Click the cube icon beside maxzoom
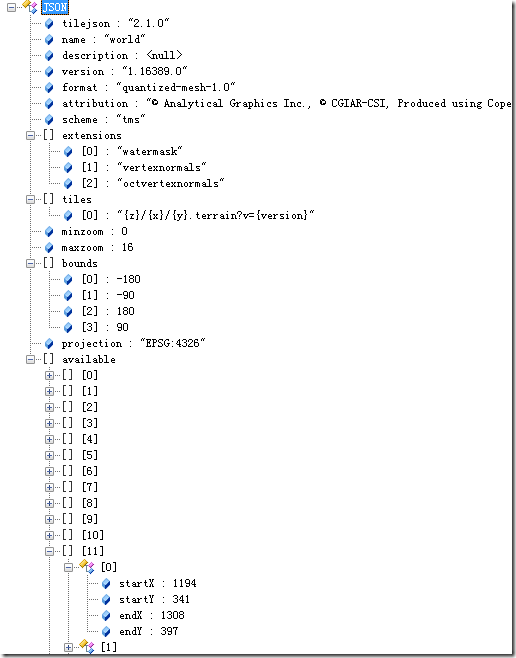Screen dimensions: 516x658 coord(49,247)
